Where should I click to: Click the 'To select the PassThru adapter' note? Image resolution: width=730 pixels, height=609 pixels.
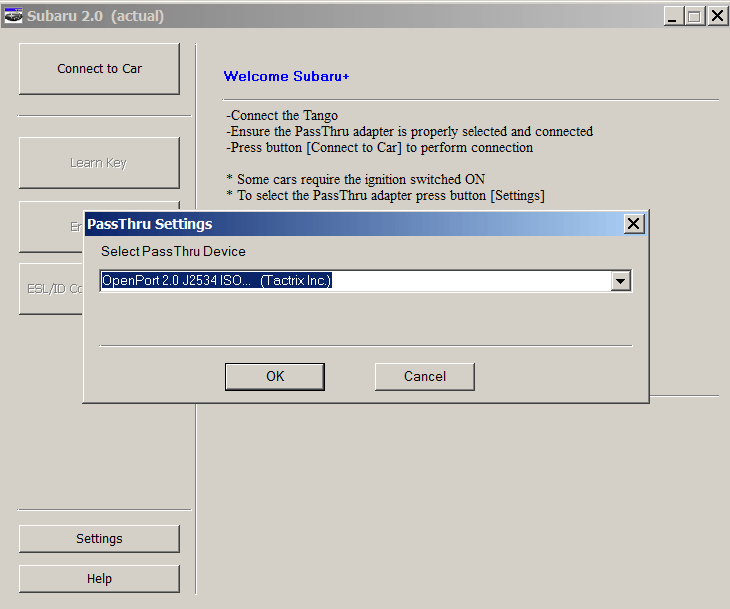click(x=385, y=196)
